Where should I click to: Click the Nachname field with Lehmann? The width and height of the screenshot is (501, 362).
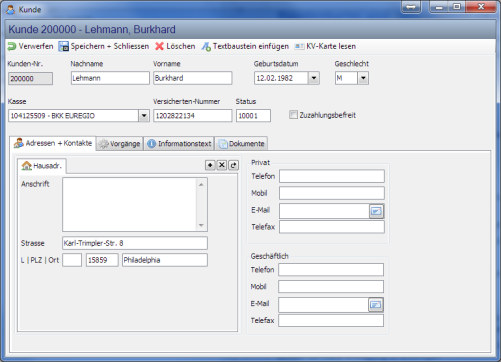pyautogui.click(x=110, y=78)
